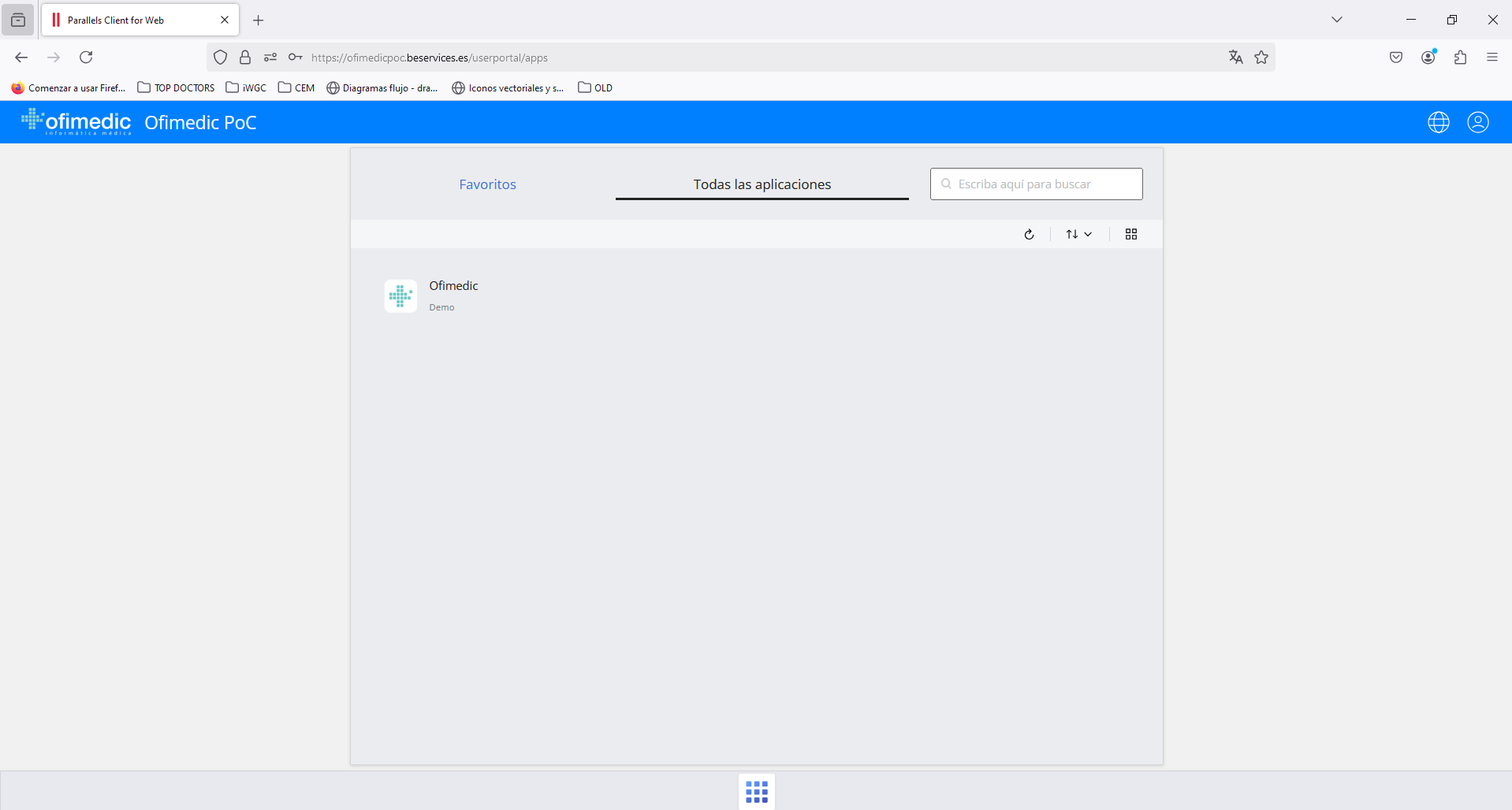
Task: Bookmark this page with the star
Action: pos(1262,58)
